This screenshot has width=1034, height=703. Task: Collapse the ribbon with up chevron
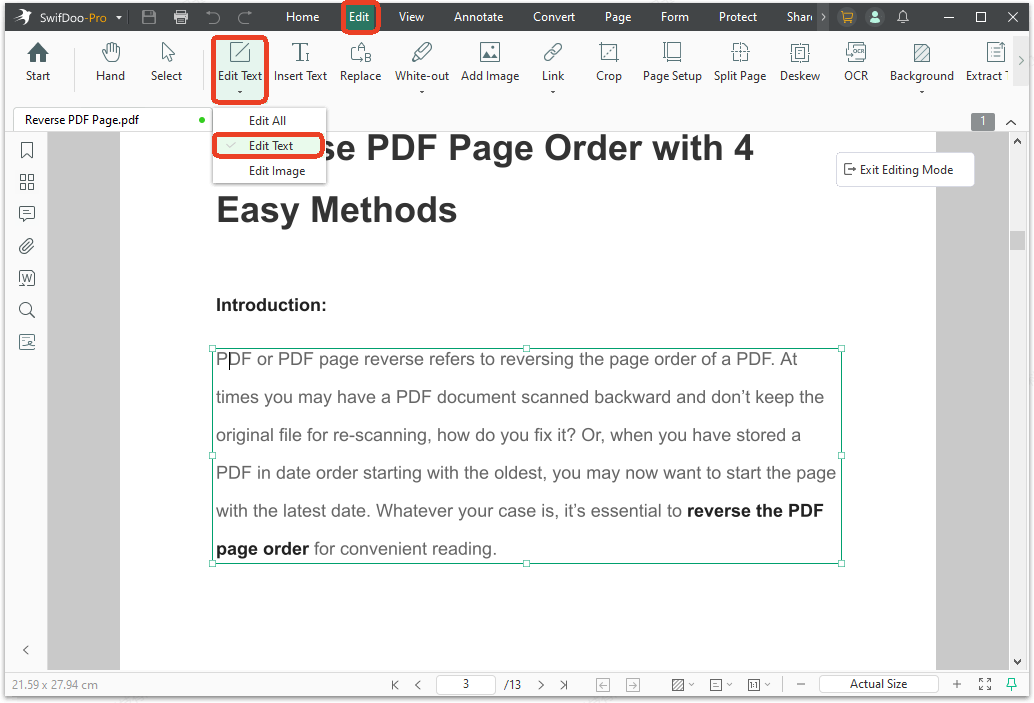tap(1011, 122)
